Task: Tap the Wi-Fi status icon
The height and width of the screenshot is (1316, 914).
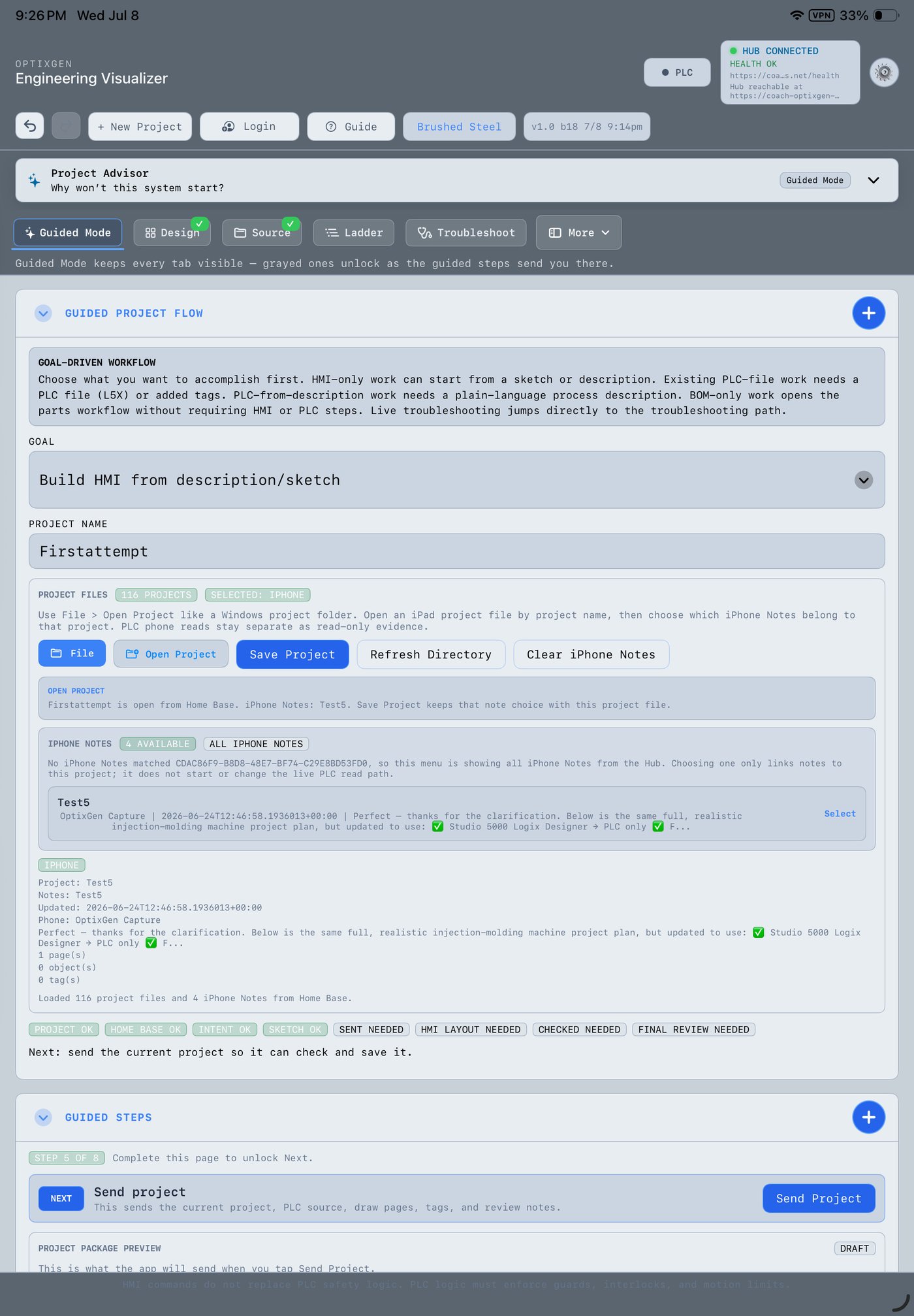Action: [796, 15]
